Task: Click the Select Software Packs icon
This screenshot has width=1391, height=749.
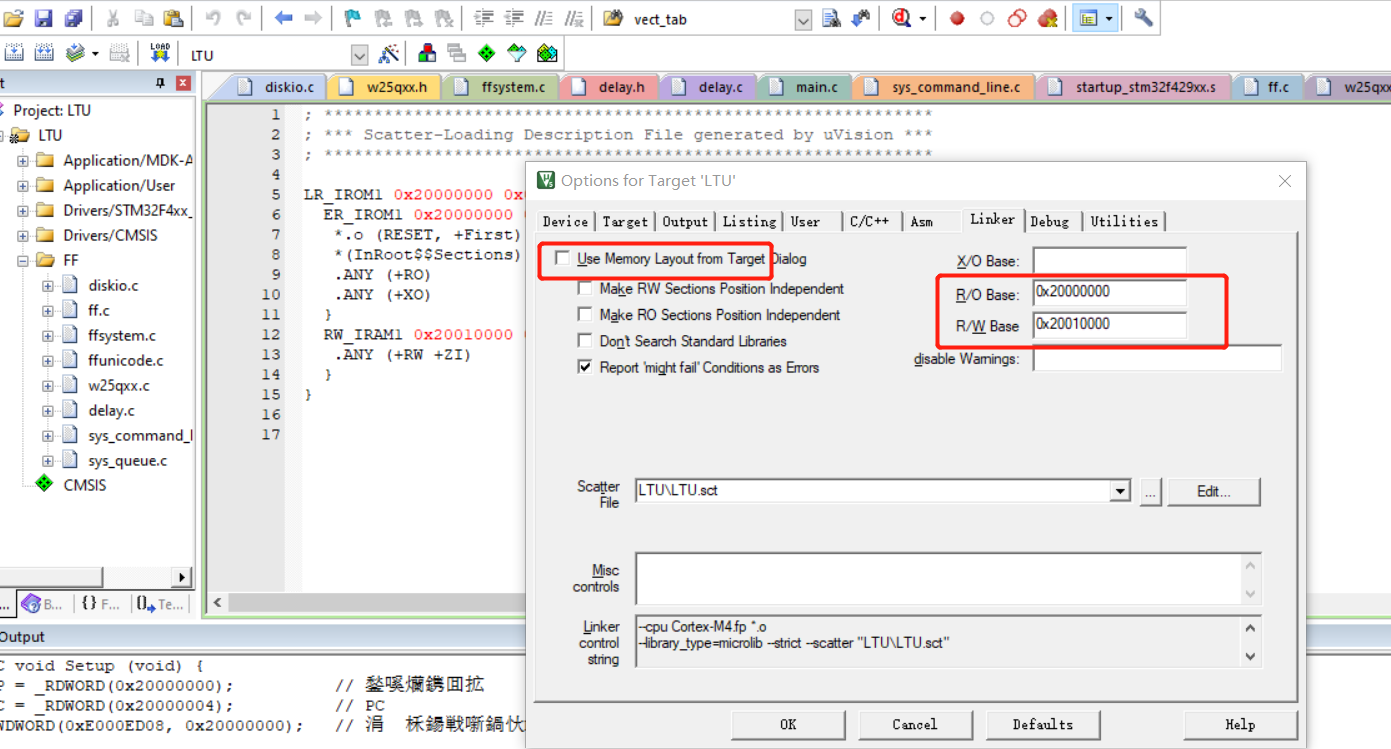Action: [517, 53]
